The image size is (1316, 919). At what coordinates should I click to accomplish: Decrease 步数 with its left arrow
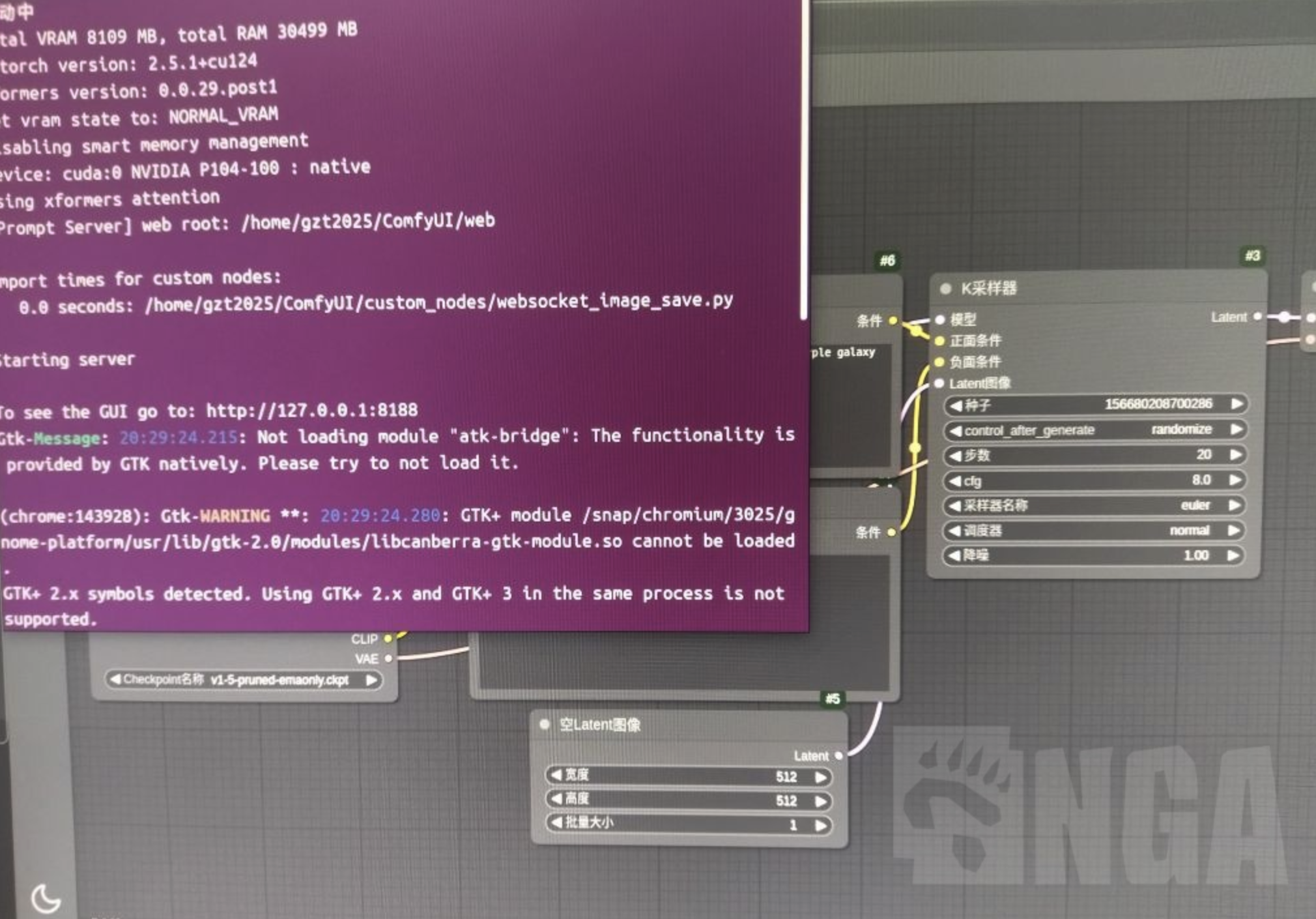956,456
